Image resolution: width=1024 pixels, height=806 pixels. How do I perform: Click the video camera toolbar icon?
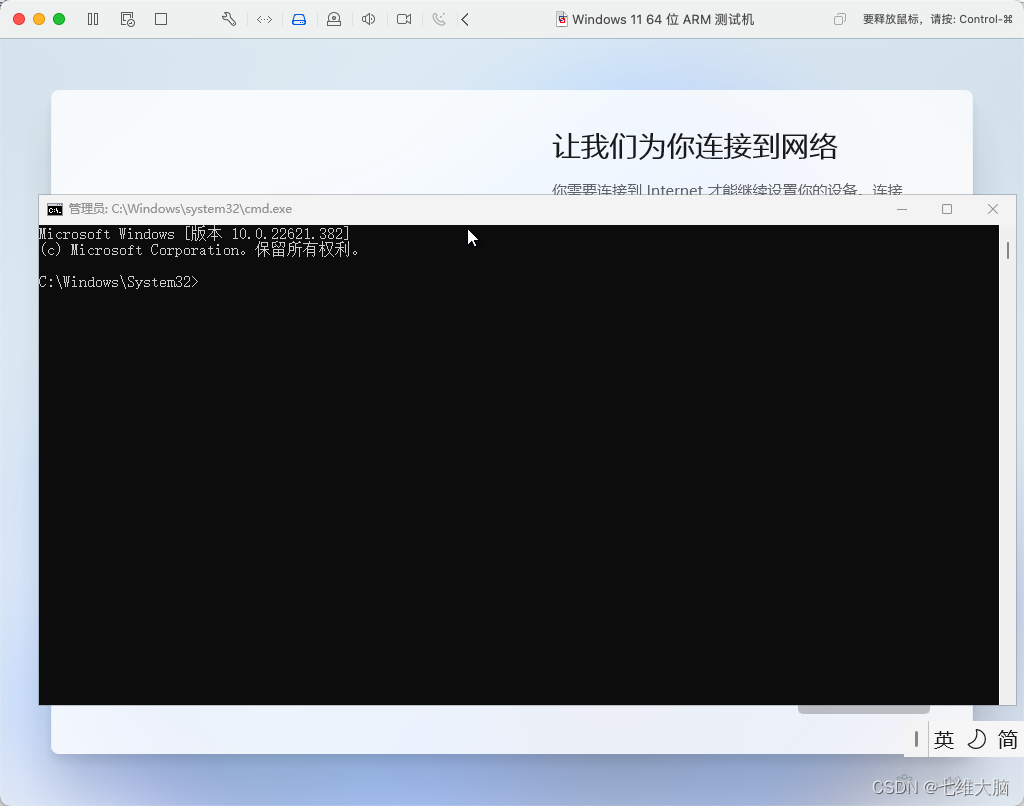coord(404,20)
